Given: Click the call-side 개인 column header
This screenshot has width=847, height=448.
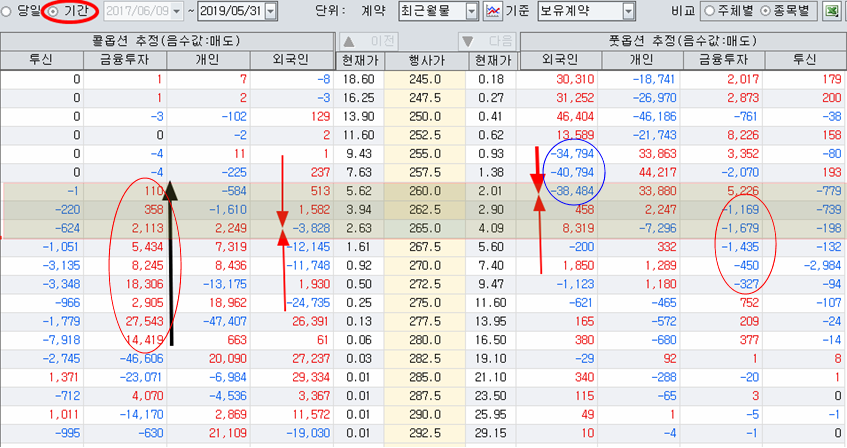Looking at the screenshot, I should coord(208,60).
